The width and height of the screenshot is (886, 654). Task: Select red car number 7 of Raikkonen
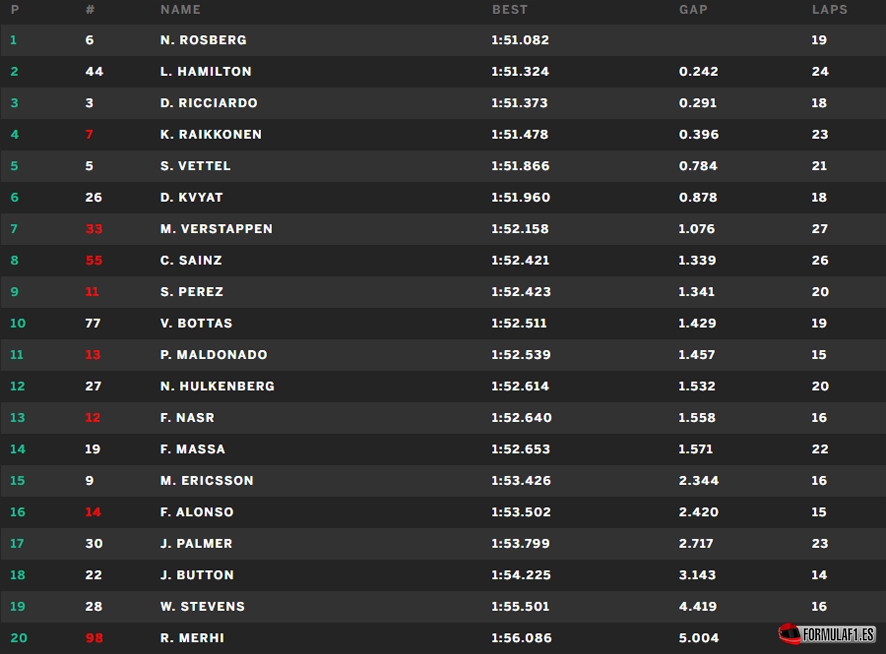coord(89,135)
